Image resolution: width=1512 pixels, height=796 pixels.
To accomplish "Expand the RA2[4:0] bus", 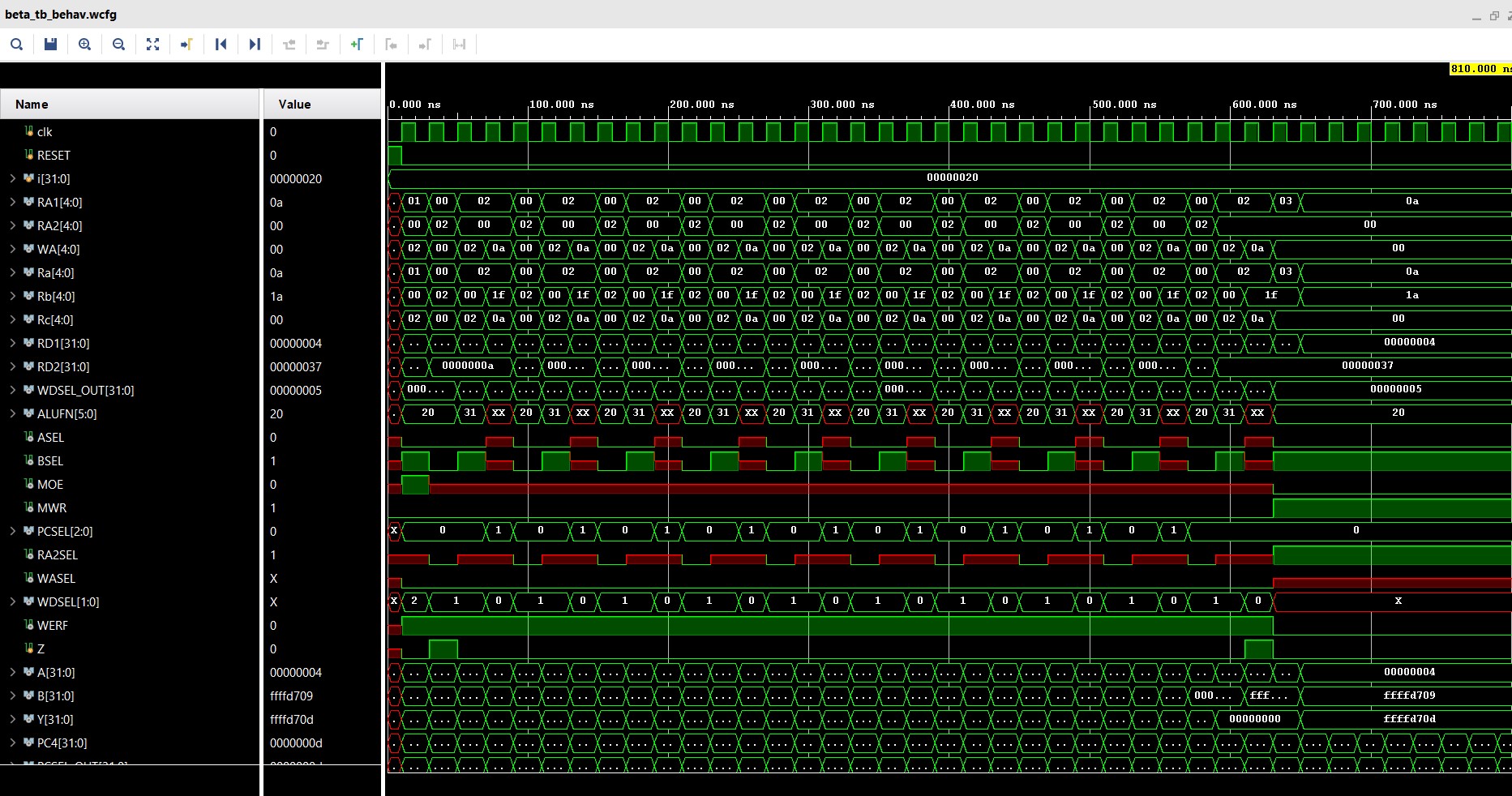I will tap(12, 225).
